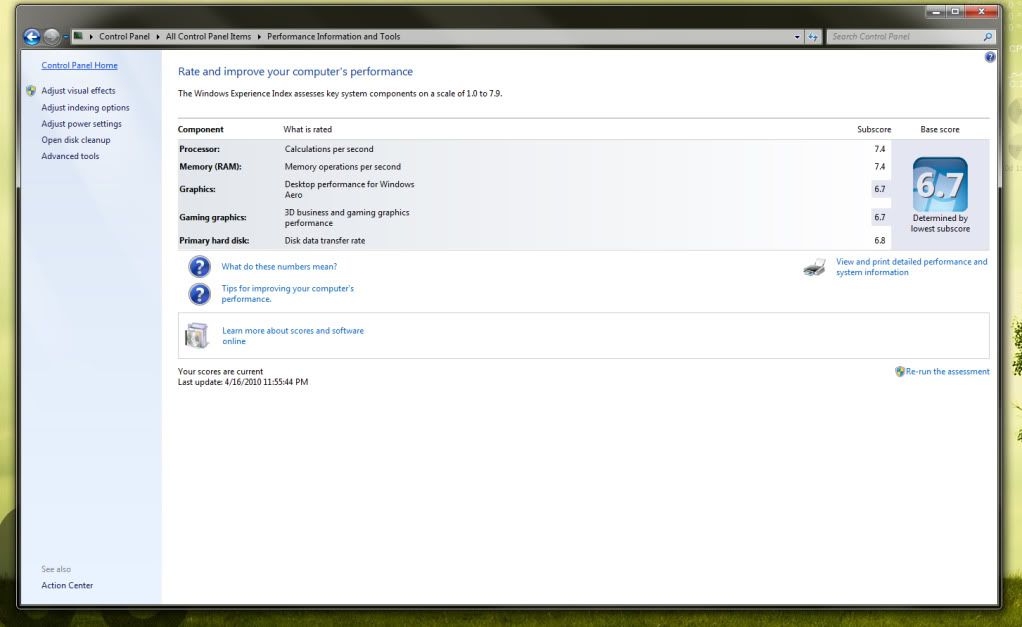The width and height of the screenshot is (1022, 627).
Task: Click the Memory (RAM) component label
Action: tap(211, 167)
